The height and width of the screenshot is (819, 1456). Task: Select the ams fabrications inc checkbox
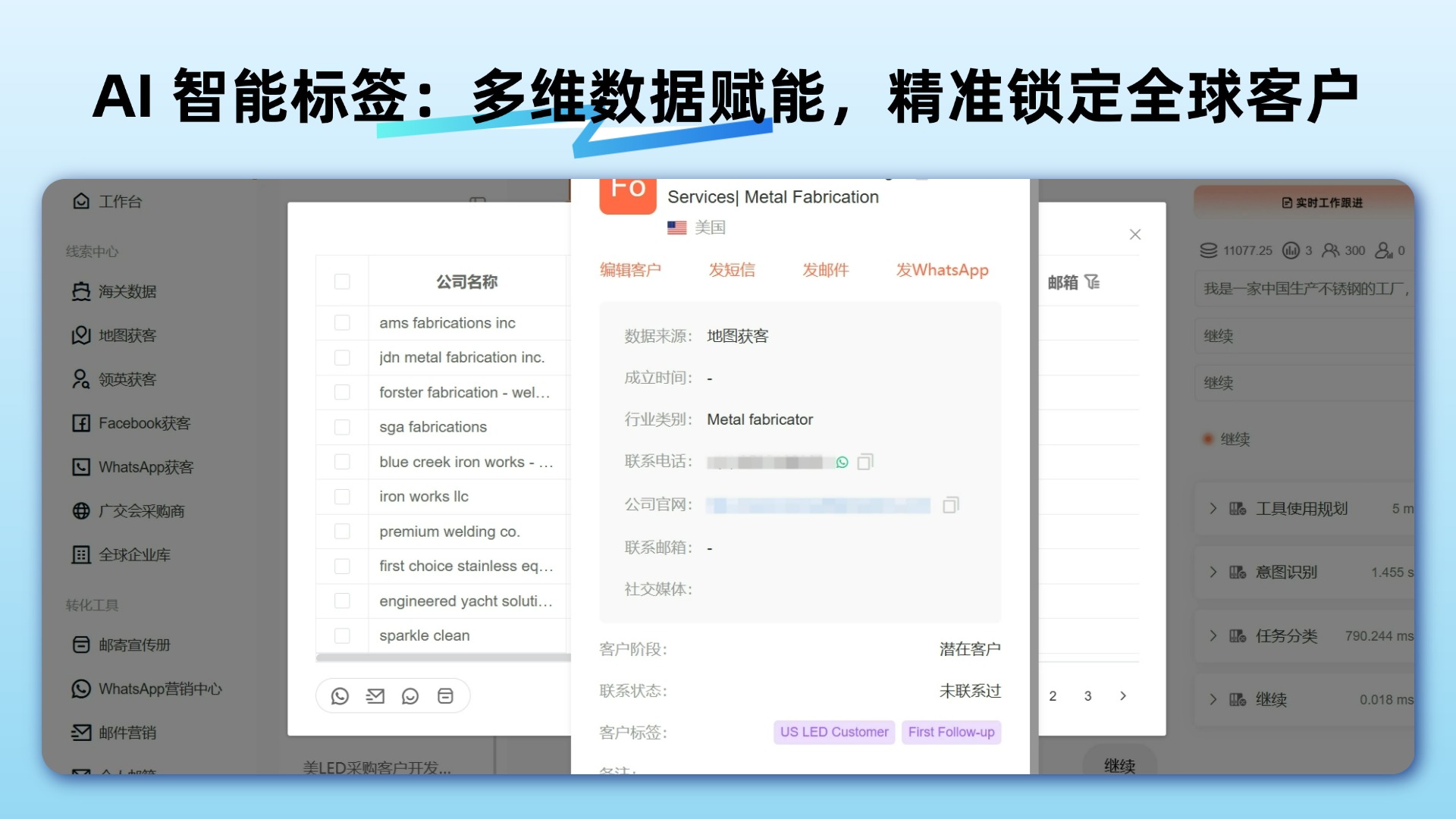point(342,323)
